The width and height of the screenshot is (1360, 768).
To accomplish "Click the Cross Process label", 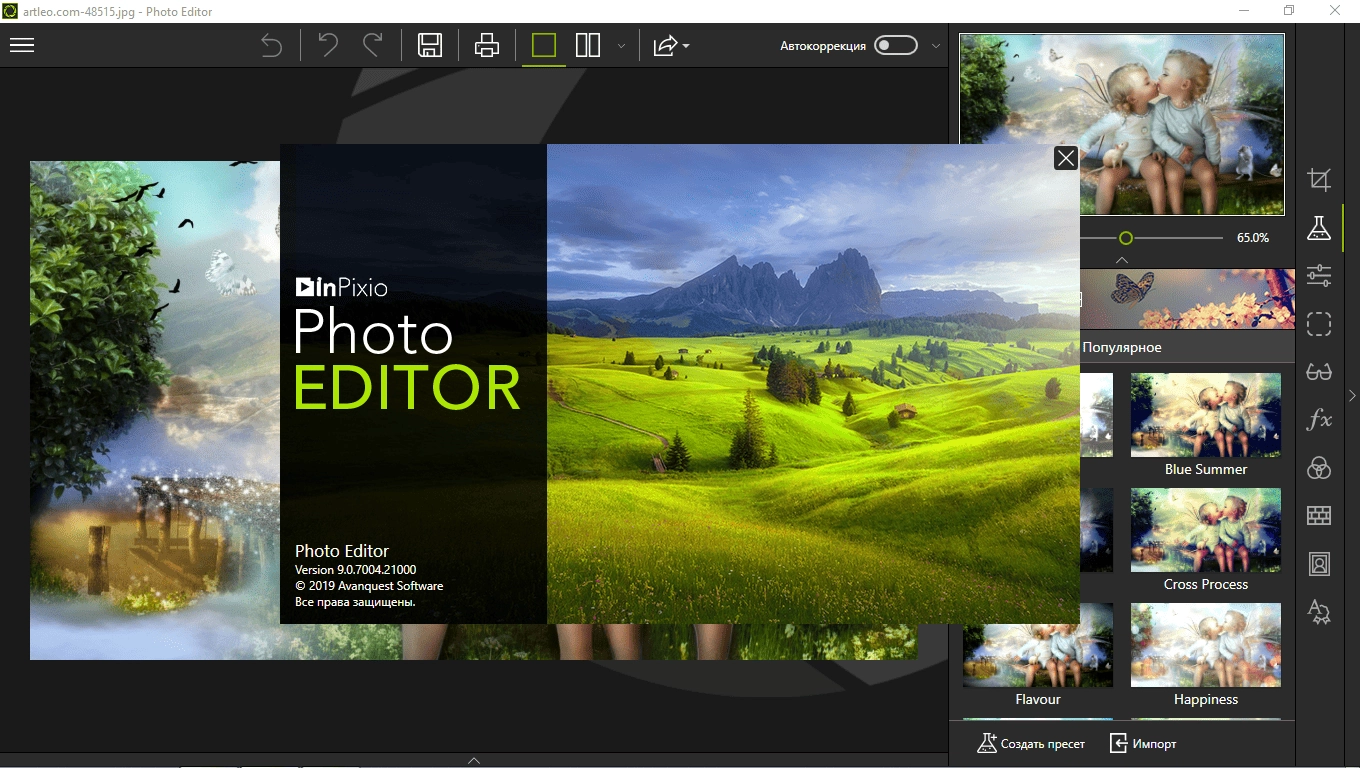I will click(1206, 584).
